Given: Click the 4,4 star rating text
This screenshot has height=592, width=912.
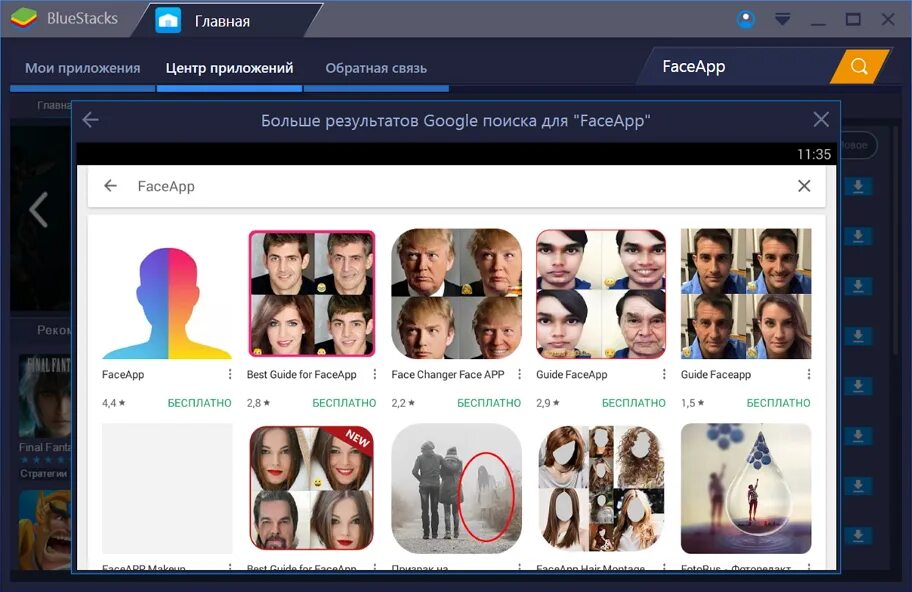Looking at the screenshot, I should (x=113, y=403).
